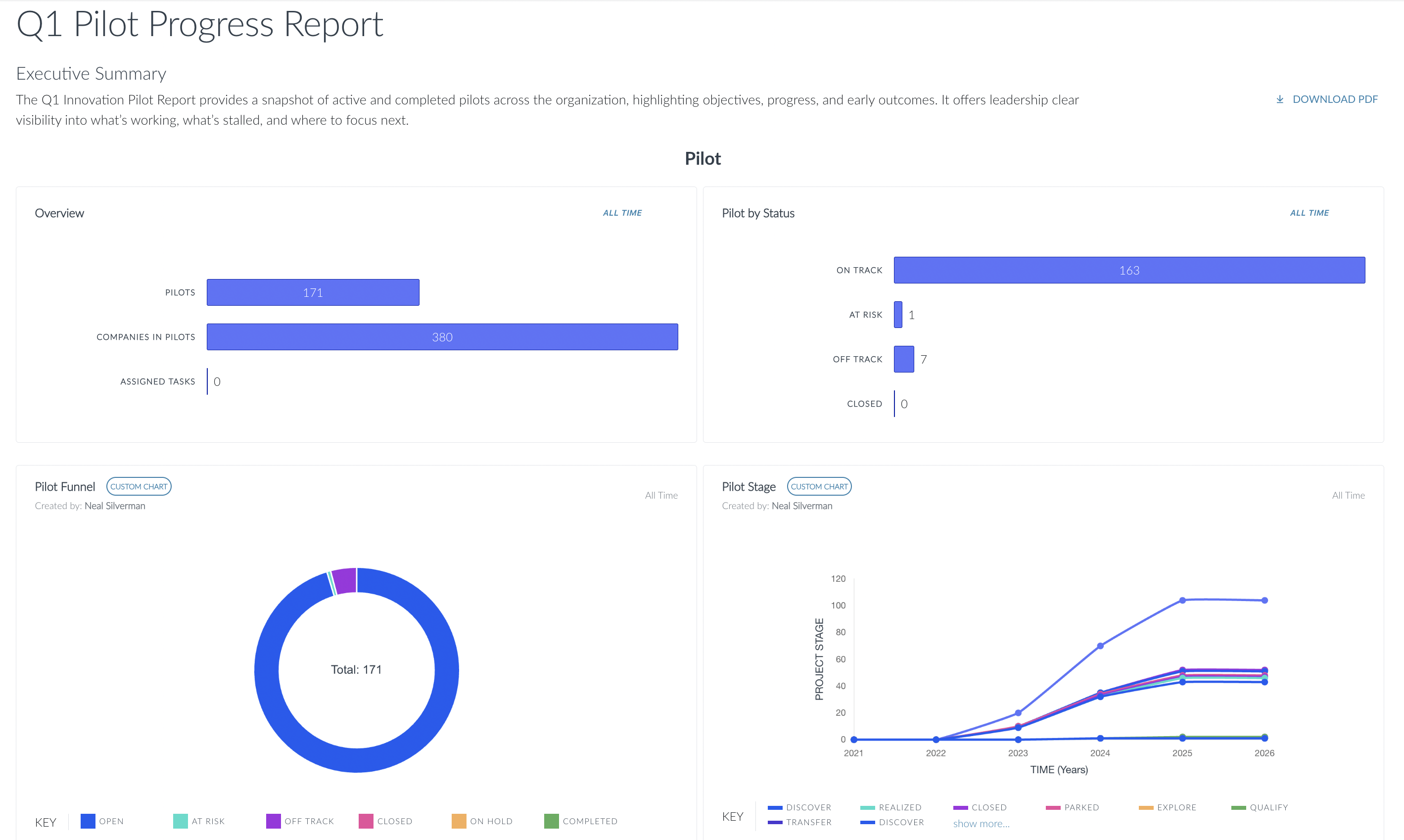Click the ON TRACK 163 bar
Screen dimensions: 1404x840
pos(1129,270)
